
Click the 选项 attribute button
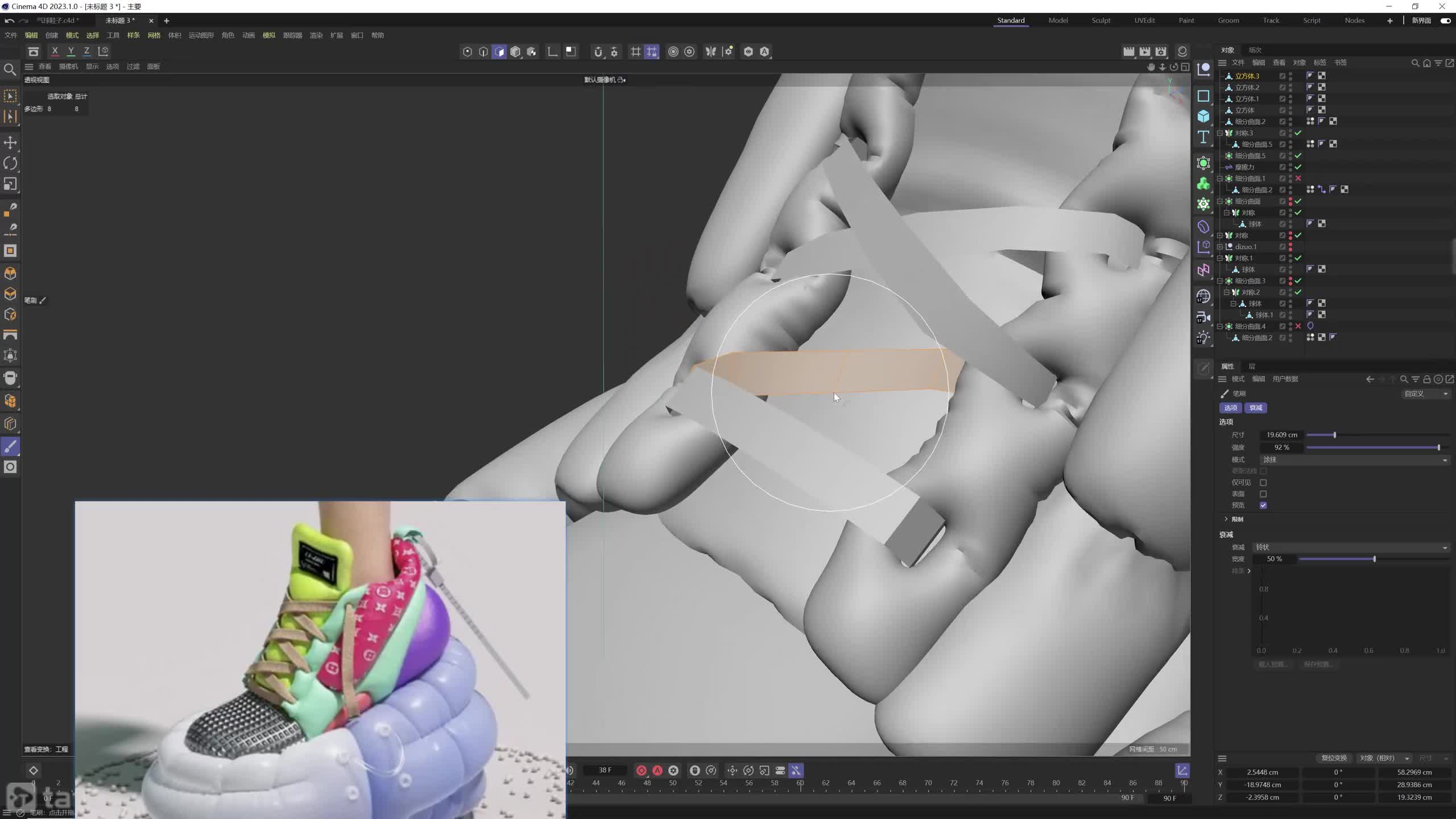tap(1231, 408)
